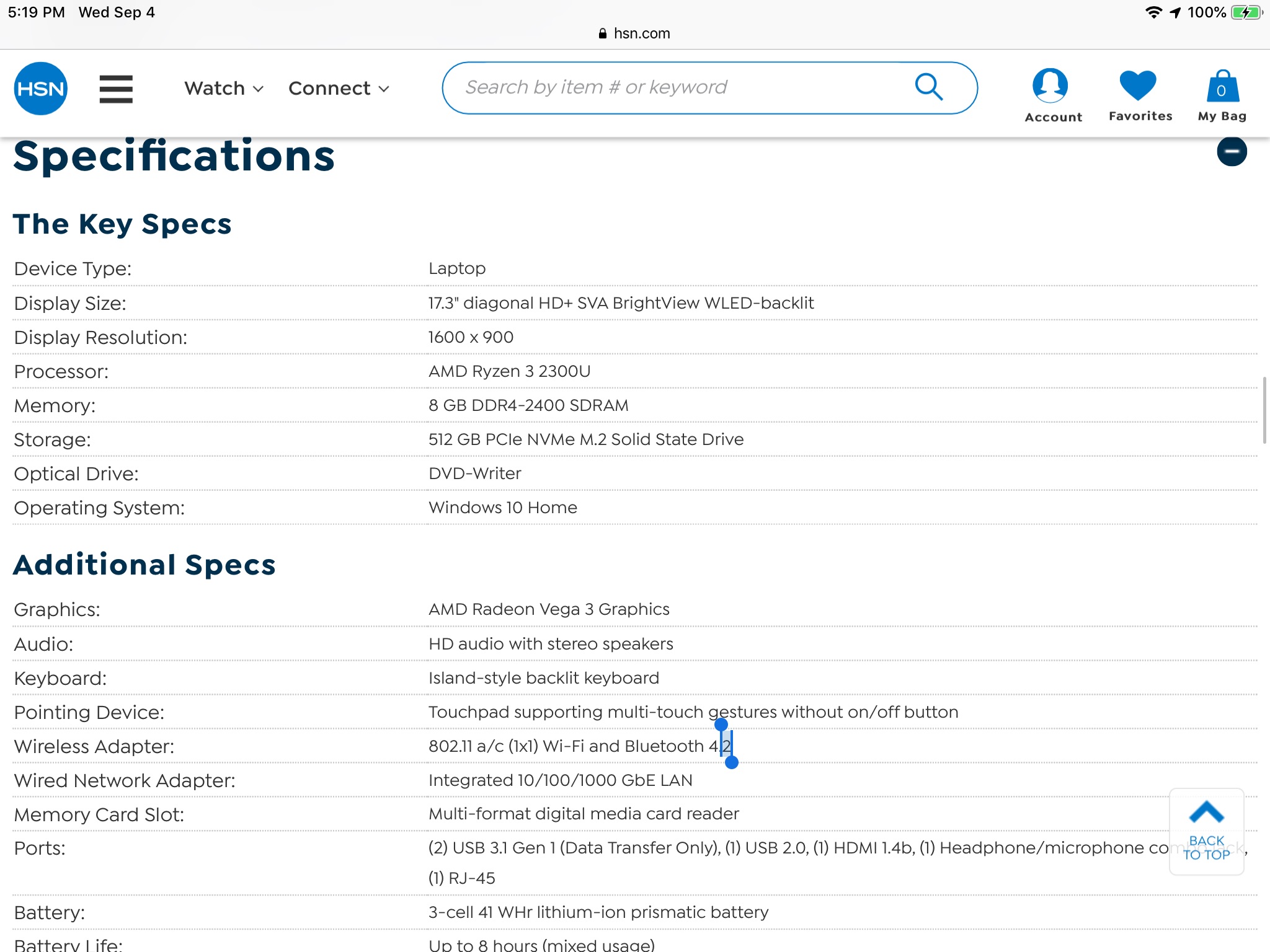Click the 'Storage:' label
The height and width of the screenshot is (952, 1270).
coord(52,439)
